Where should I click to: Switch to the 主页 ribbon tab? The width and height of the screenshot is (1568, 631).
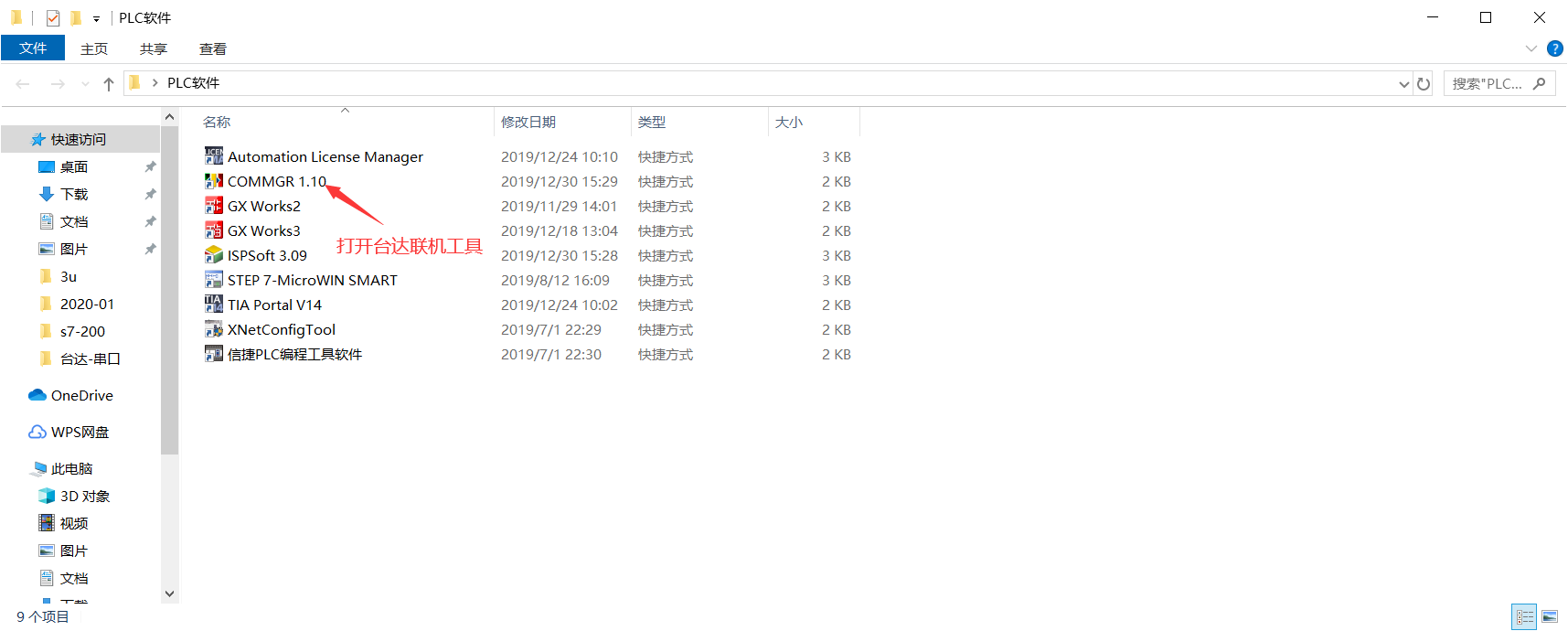[94, 48]
